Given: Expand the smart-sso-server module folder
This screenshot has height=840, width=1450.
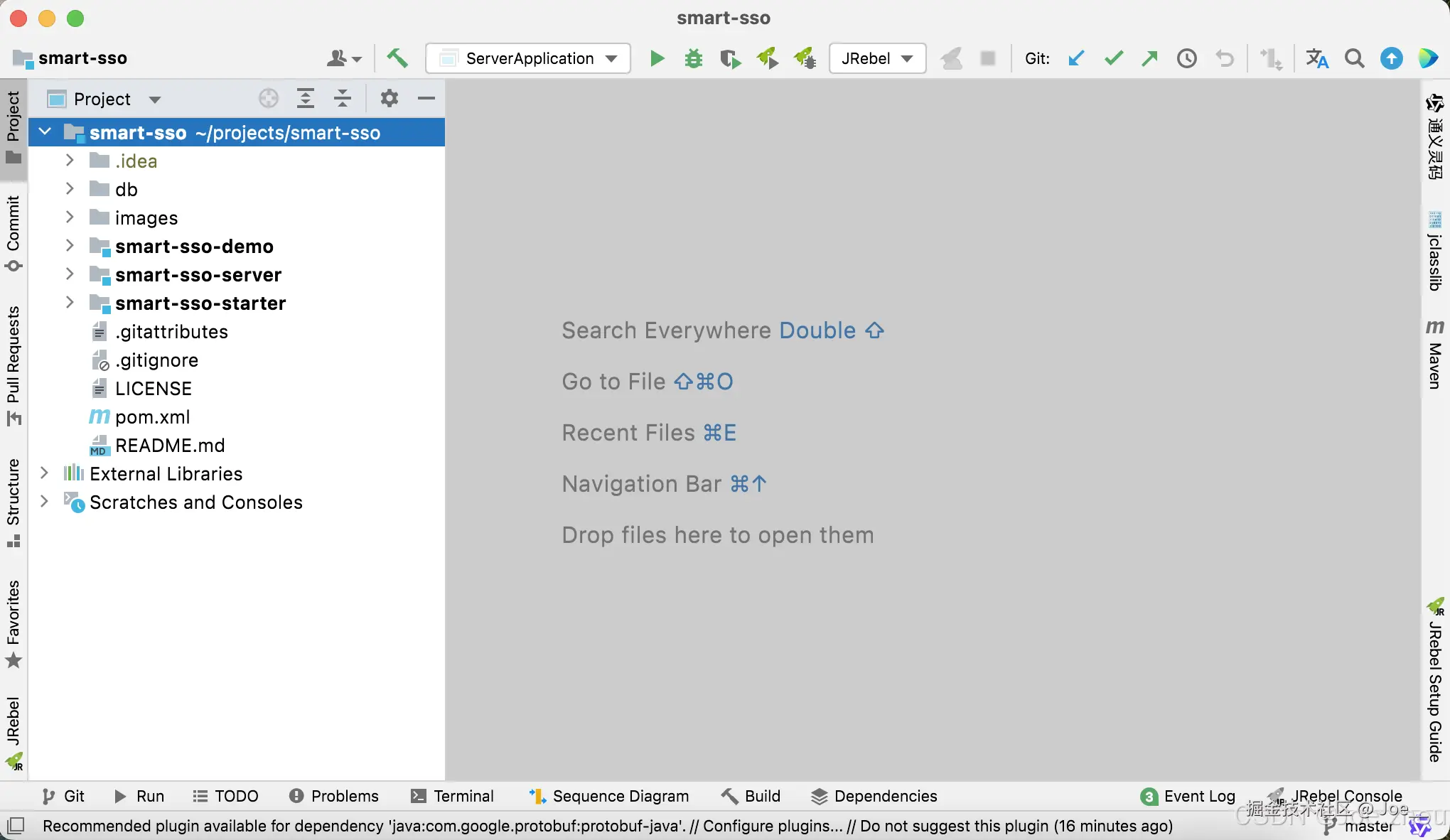Looking at the screenshot, I should click(x=70, y=274).
